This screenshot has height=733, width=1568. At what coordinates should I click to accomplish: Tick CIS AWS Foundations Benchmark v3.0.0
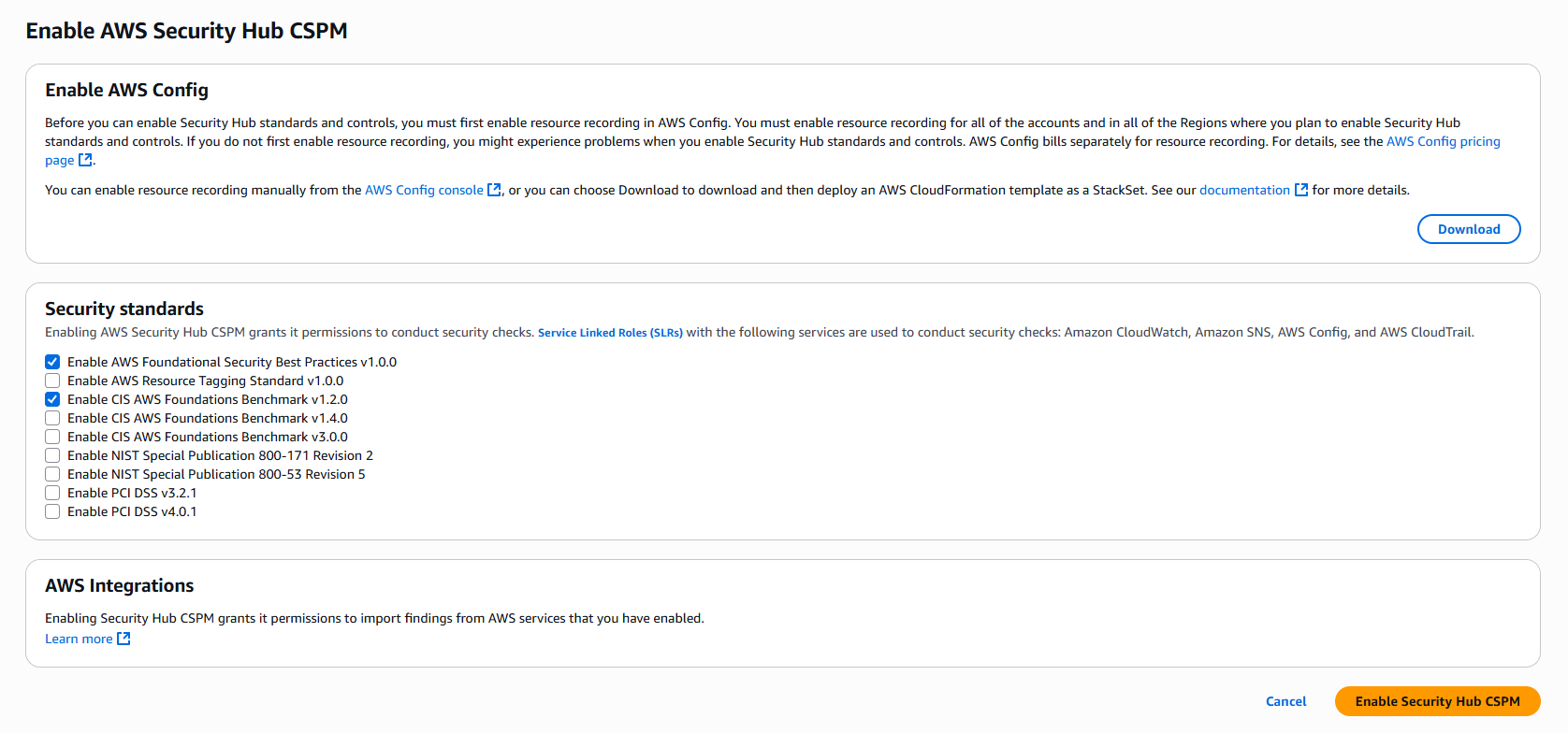pos(52,437)
